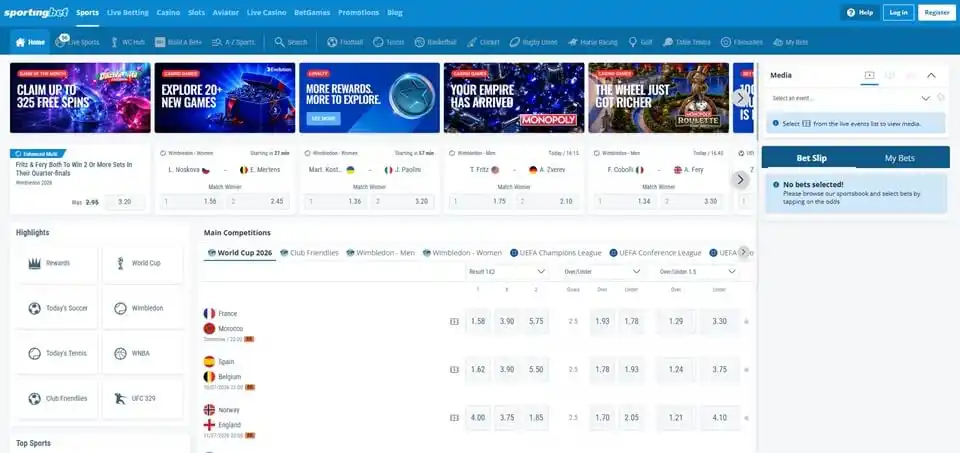This screenshot has width=960, height=453.
Task: Go to Basketball in sports bar
Action: [435, 42]
